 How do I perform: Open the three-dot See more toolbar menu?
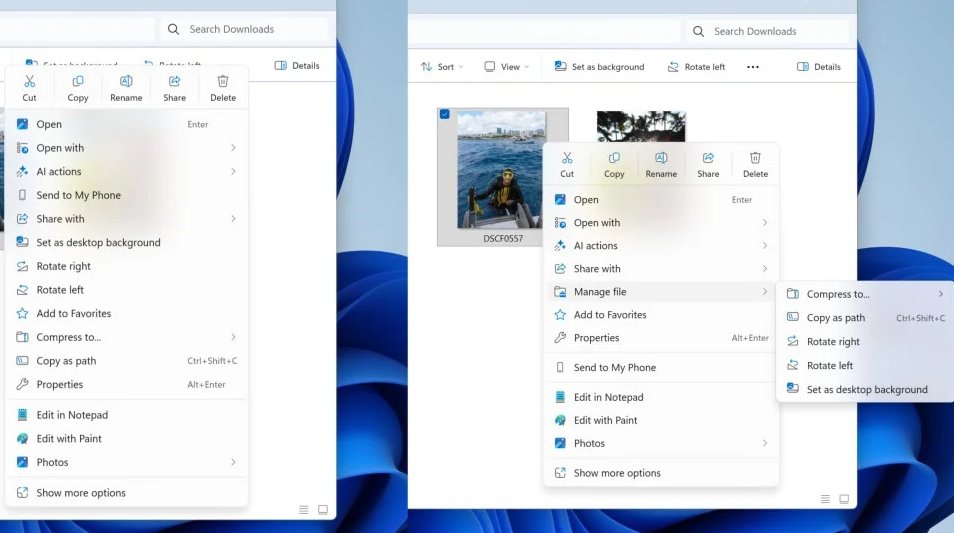pyautogui.click(x=753, y=67)
